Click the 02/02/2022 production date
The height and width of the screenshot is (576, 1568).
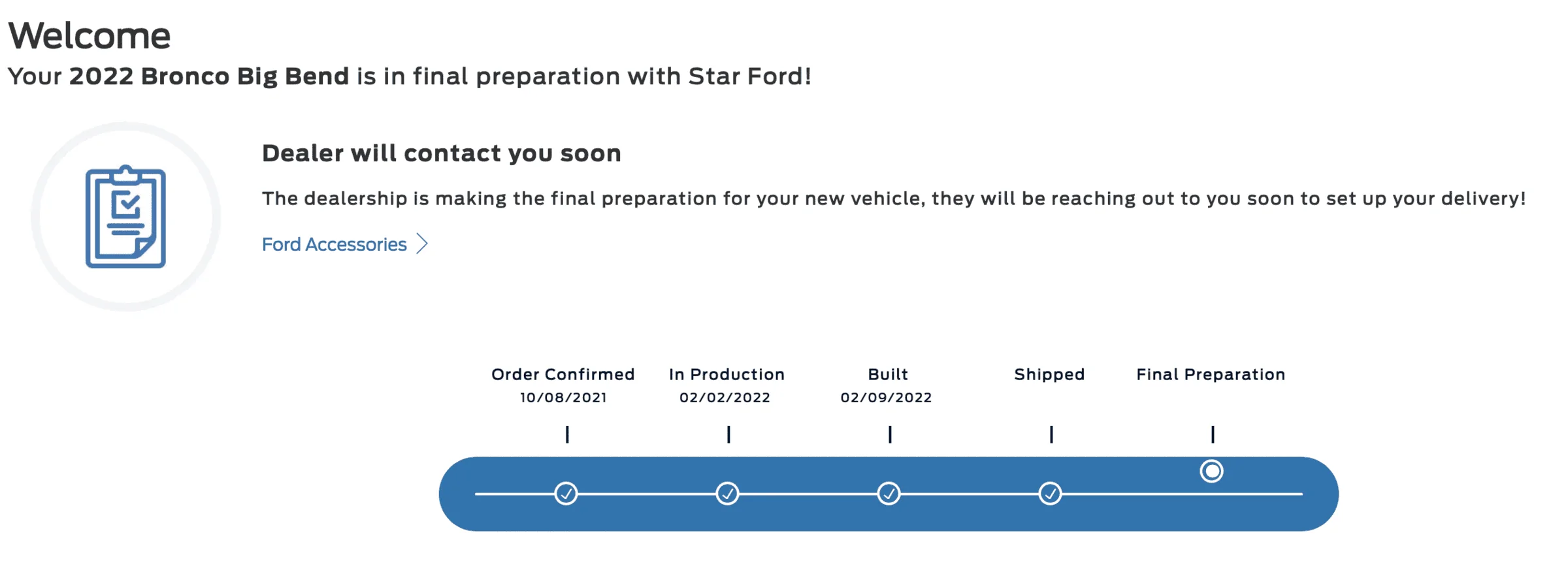725,398
